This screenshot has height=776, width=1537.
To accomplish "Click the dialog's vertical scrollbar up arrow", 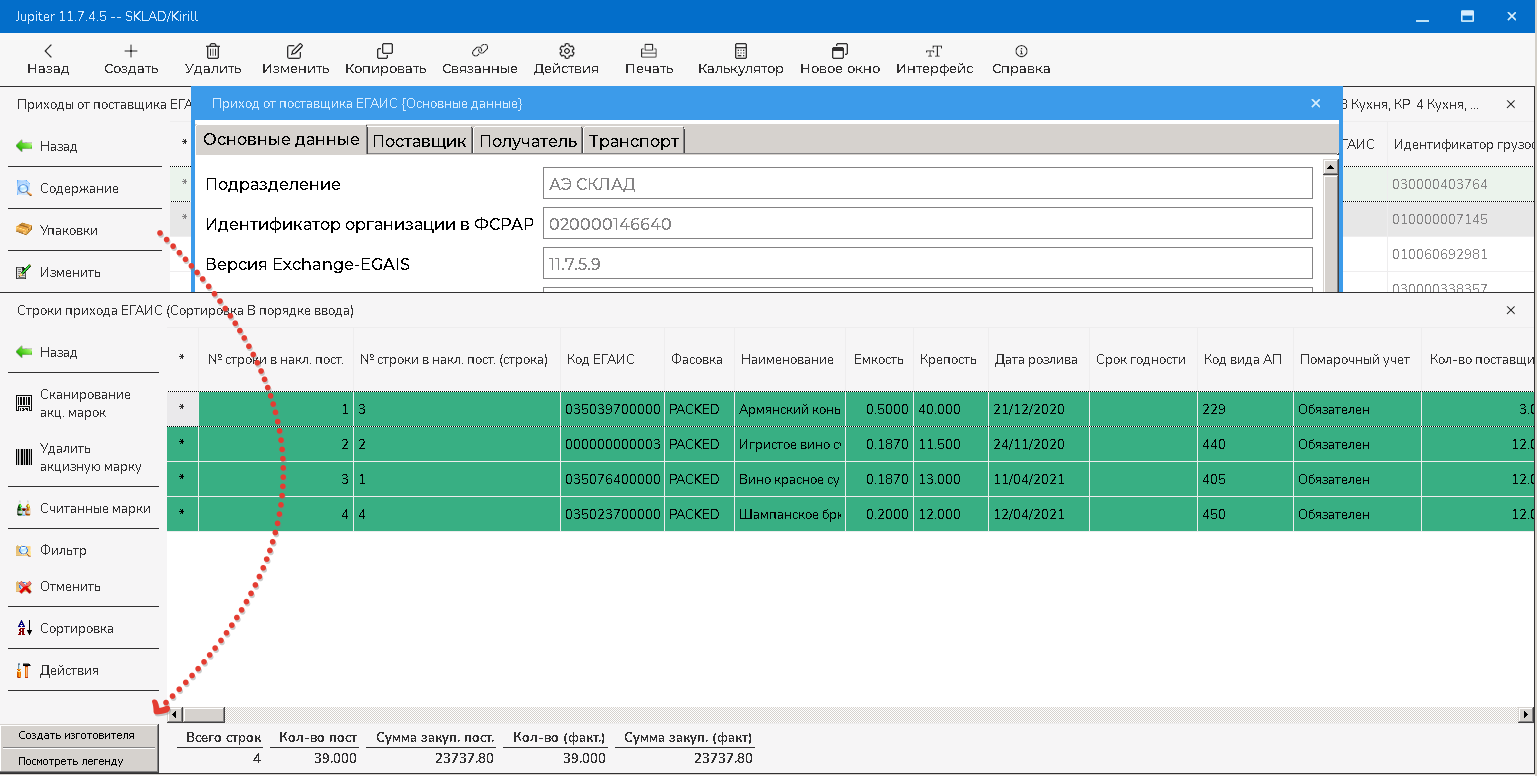I will pos(1330,168).
